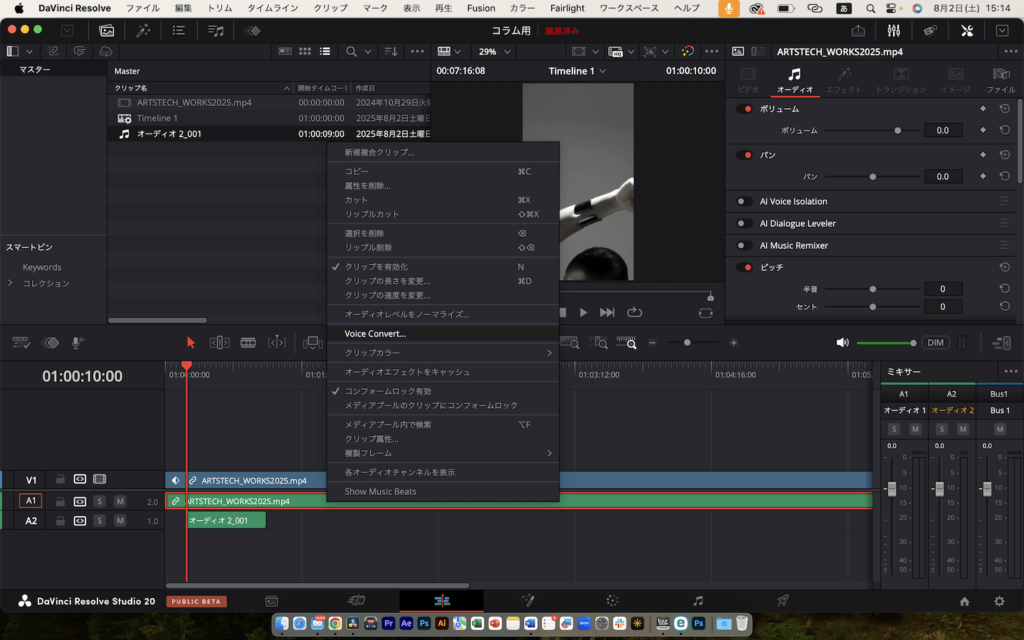Enable the AI Voice Isolation toggle
This screenshot has height=640, width=1024.
coord(744,201)
